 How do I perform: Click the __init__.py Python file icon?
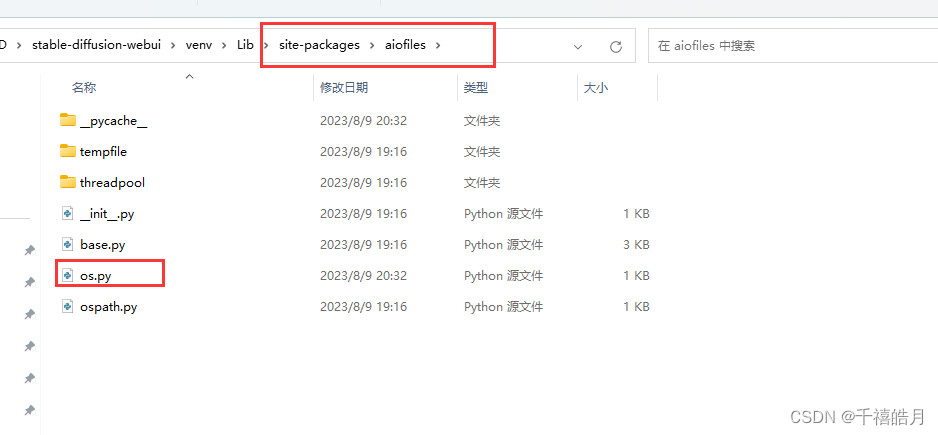pos(68,214)
